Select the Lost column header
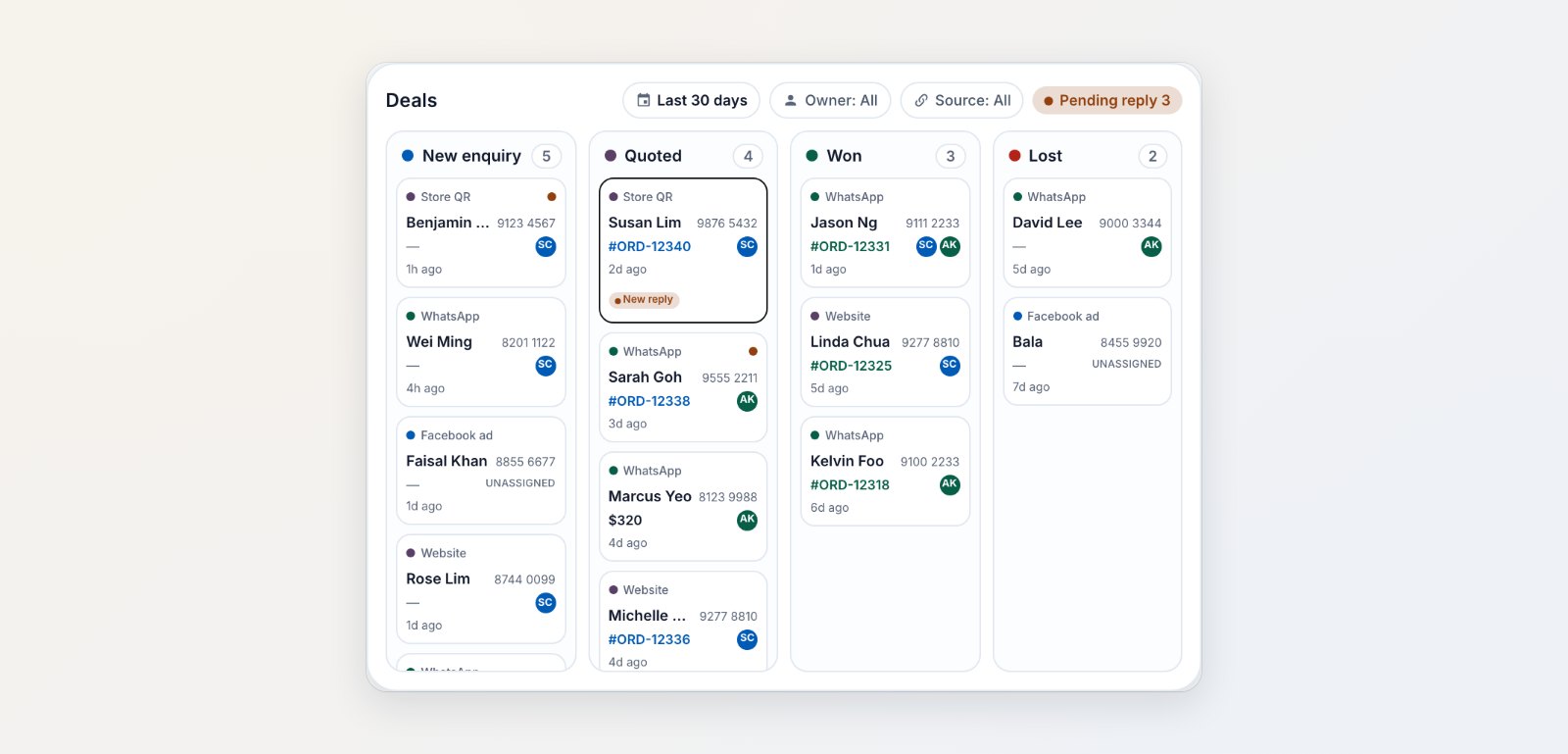The image size is (1568, 754). pos(1088,156)
